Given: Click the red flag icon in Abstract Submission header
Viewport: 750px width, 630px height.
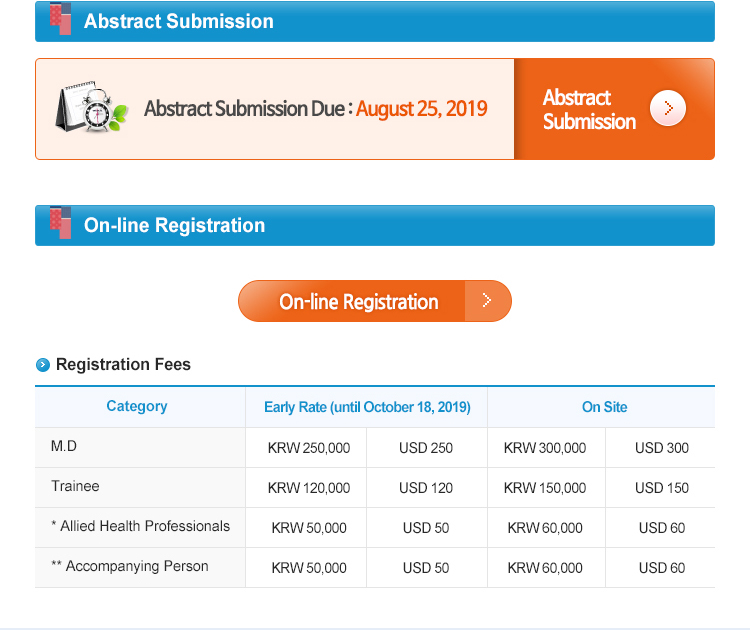Looking at the screenshot, I should [61, 18].
